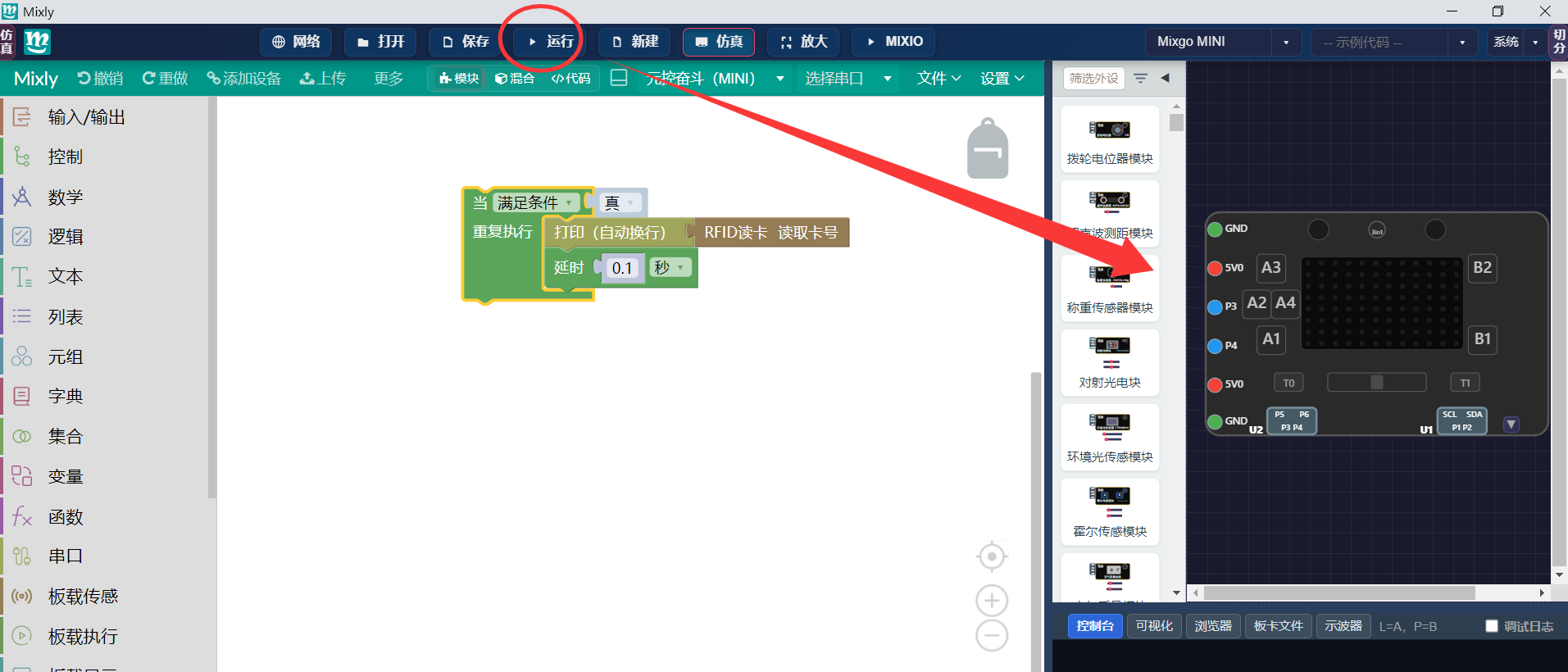Open the Mixgo MINI board dropdown
Viewport: 1568px width, 672px height.
[1223, 42]
